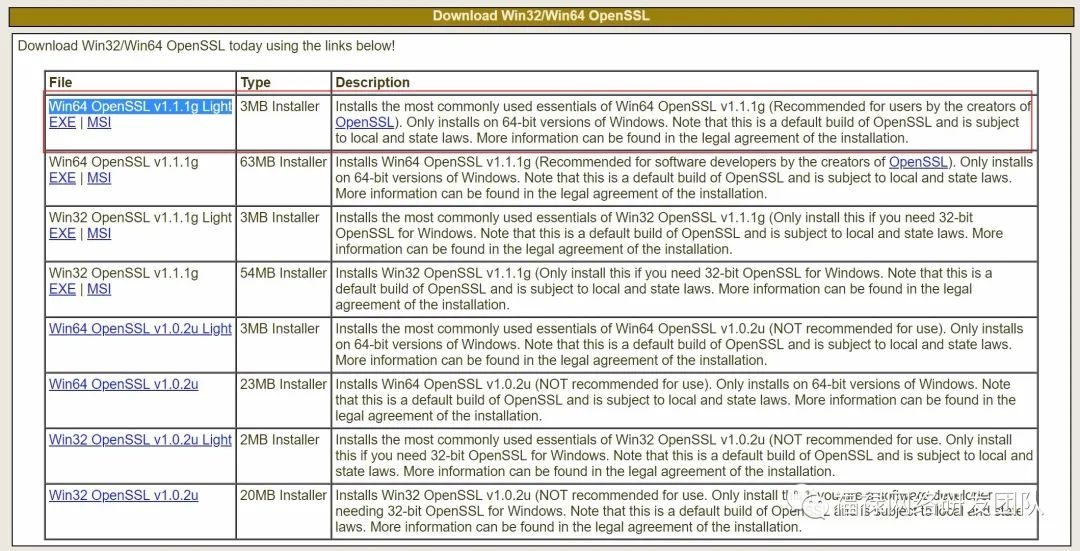This screenshot has width=1080, height=551.
Task: Click the 'Download Win32/Win64 OpenSSL today' intro text
Action: click(x=206, y=46)
